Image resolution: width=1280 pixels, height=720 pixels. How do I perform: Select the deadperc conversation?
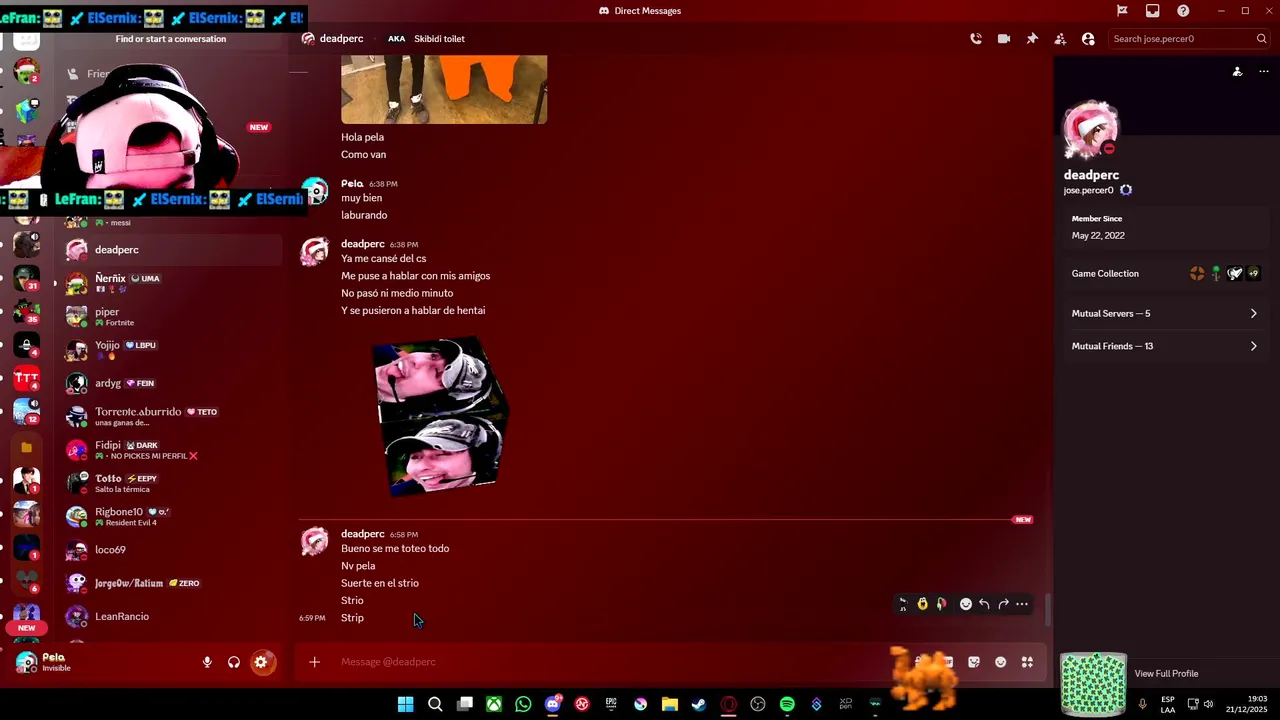pos(173,250)
